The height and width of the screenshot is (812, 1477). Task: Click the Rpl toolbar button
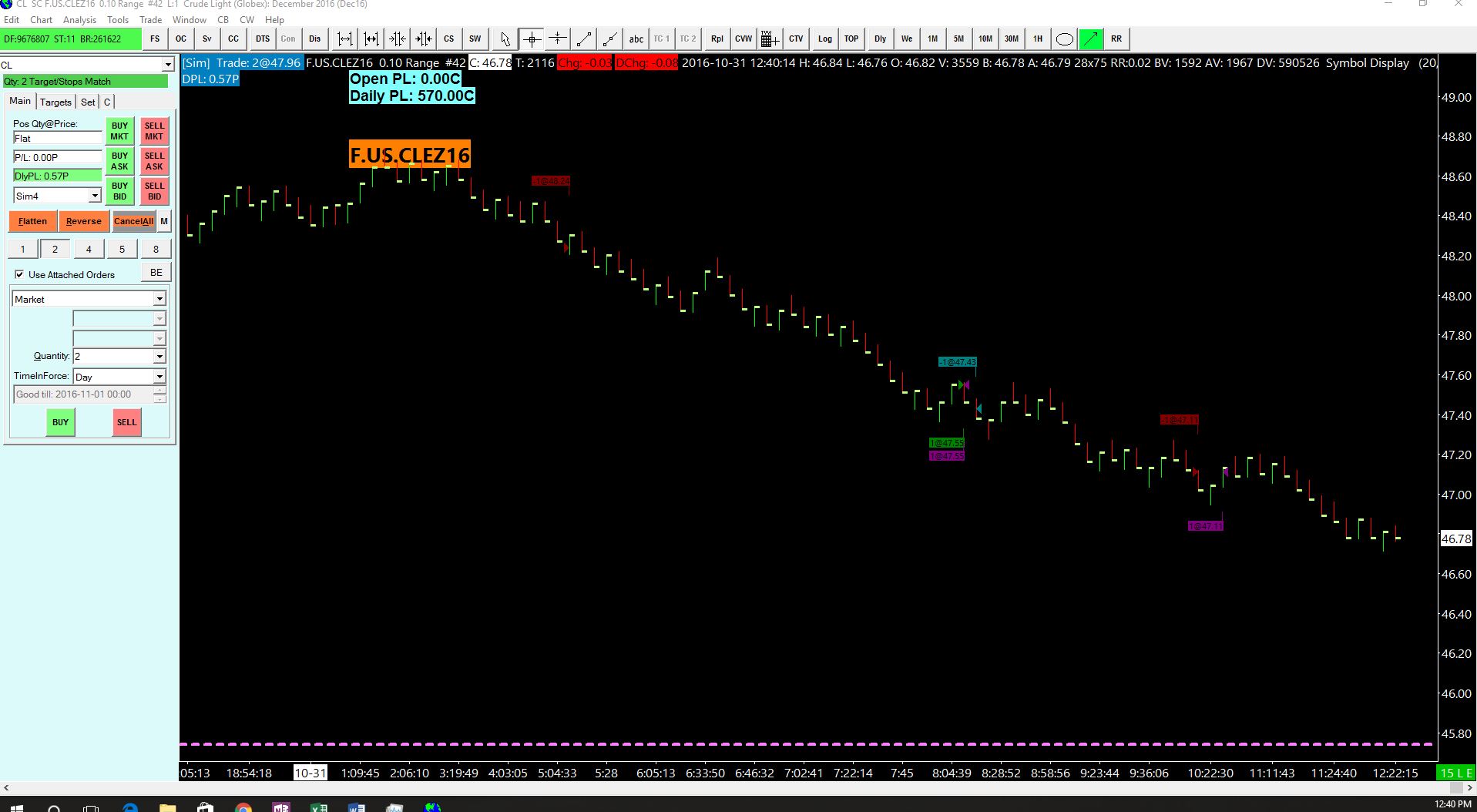[717, 39]
